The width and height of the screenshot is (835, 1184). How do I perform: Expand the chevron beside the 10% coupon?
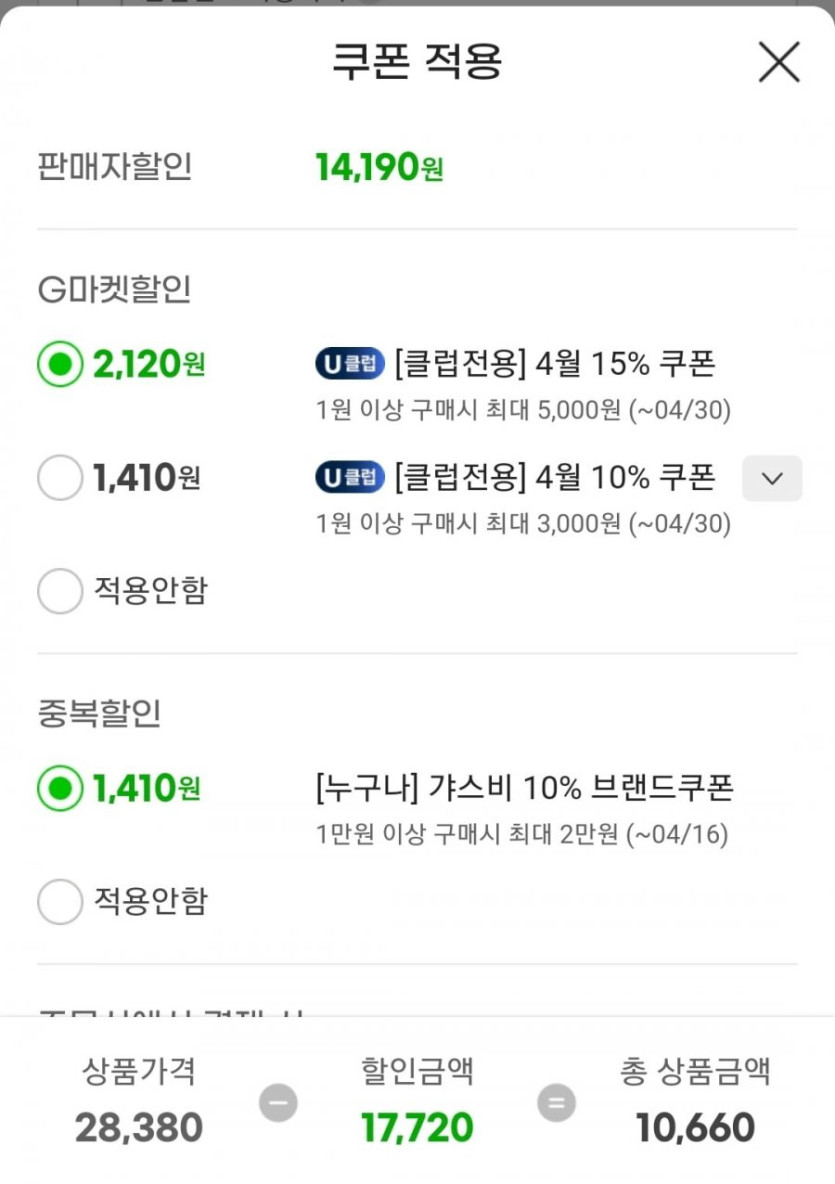click(x=771, y=478)
